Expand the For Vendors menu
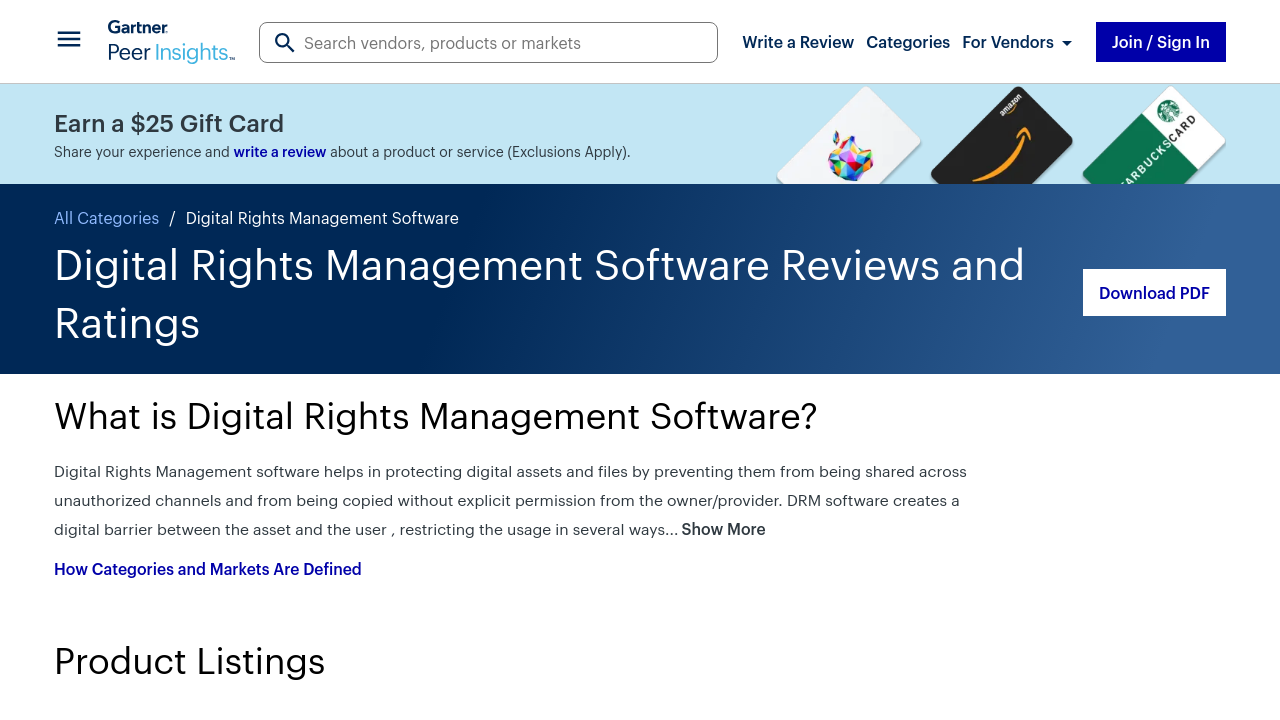The image size is (1280, 720). tap(1007, 42)
